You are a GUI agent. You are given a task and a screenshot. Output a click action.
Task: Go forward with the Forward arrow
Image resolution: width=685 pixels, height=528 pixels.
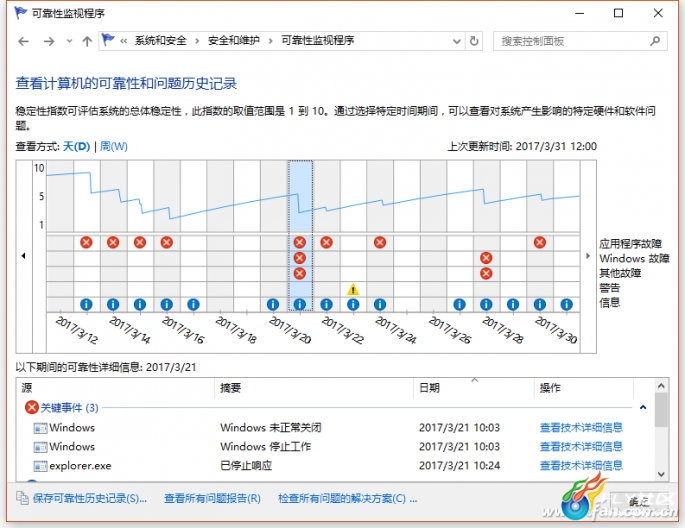point(49,41)
